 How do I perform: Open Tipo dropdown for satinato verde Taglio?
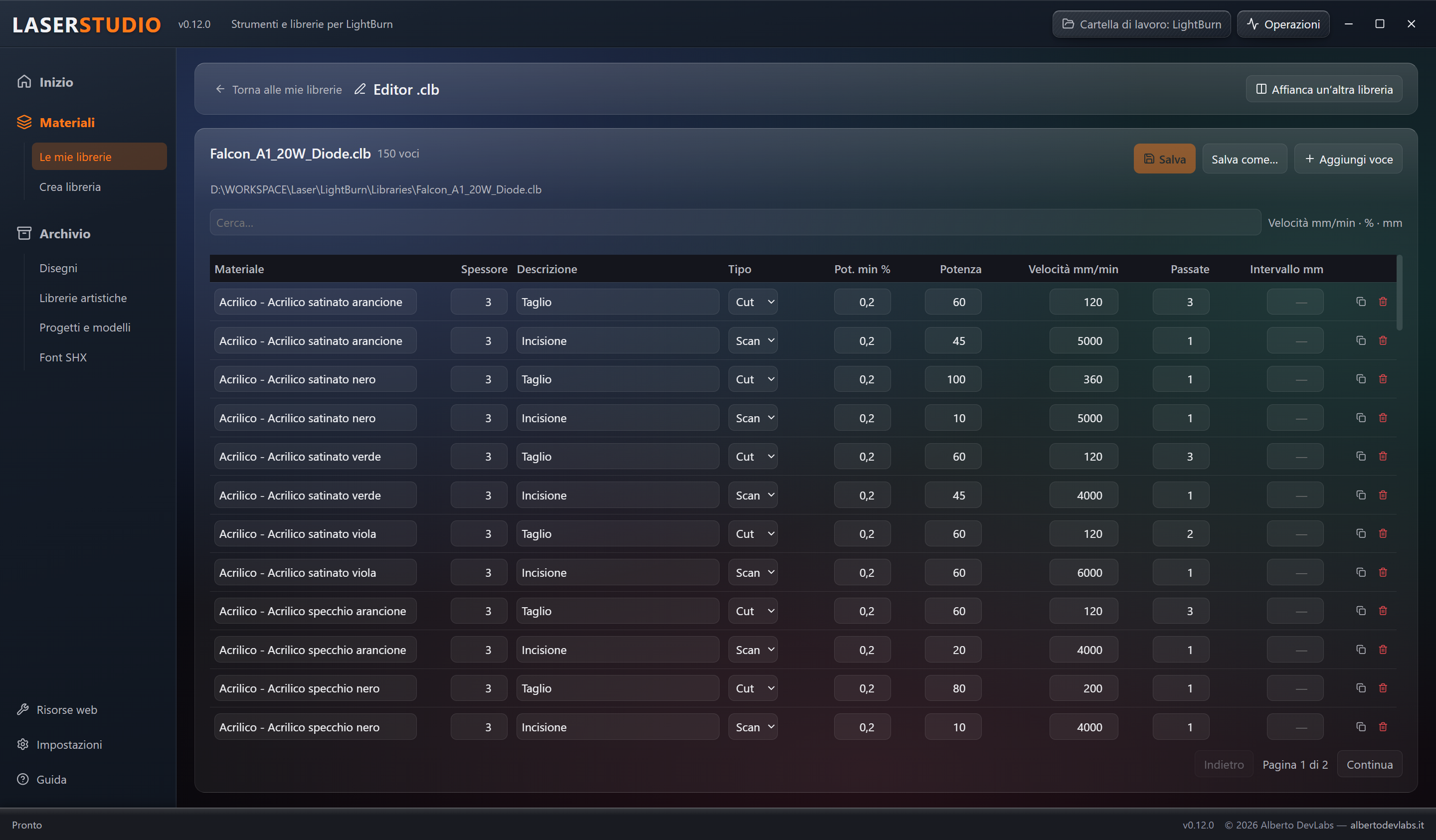point(753,457)
